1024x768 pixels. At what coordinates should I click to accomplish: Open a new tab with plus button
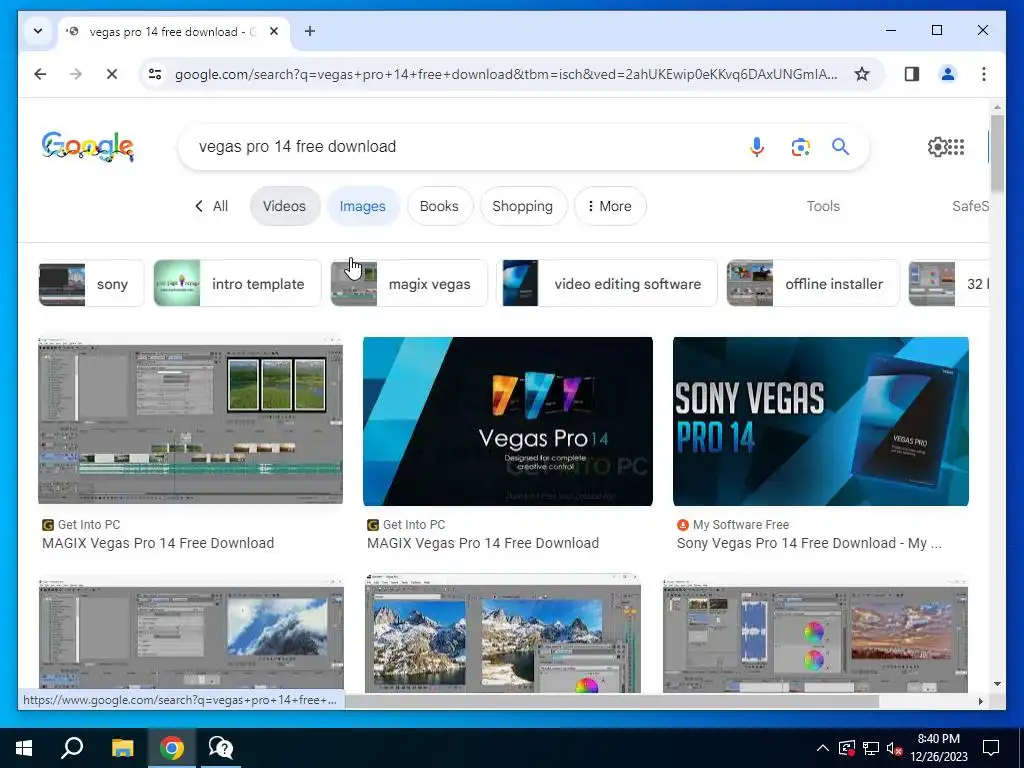[310, 31]
